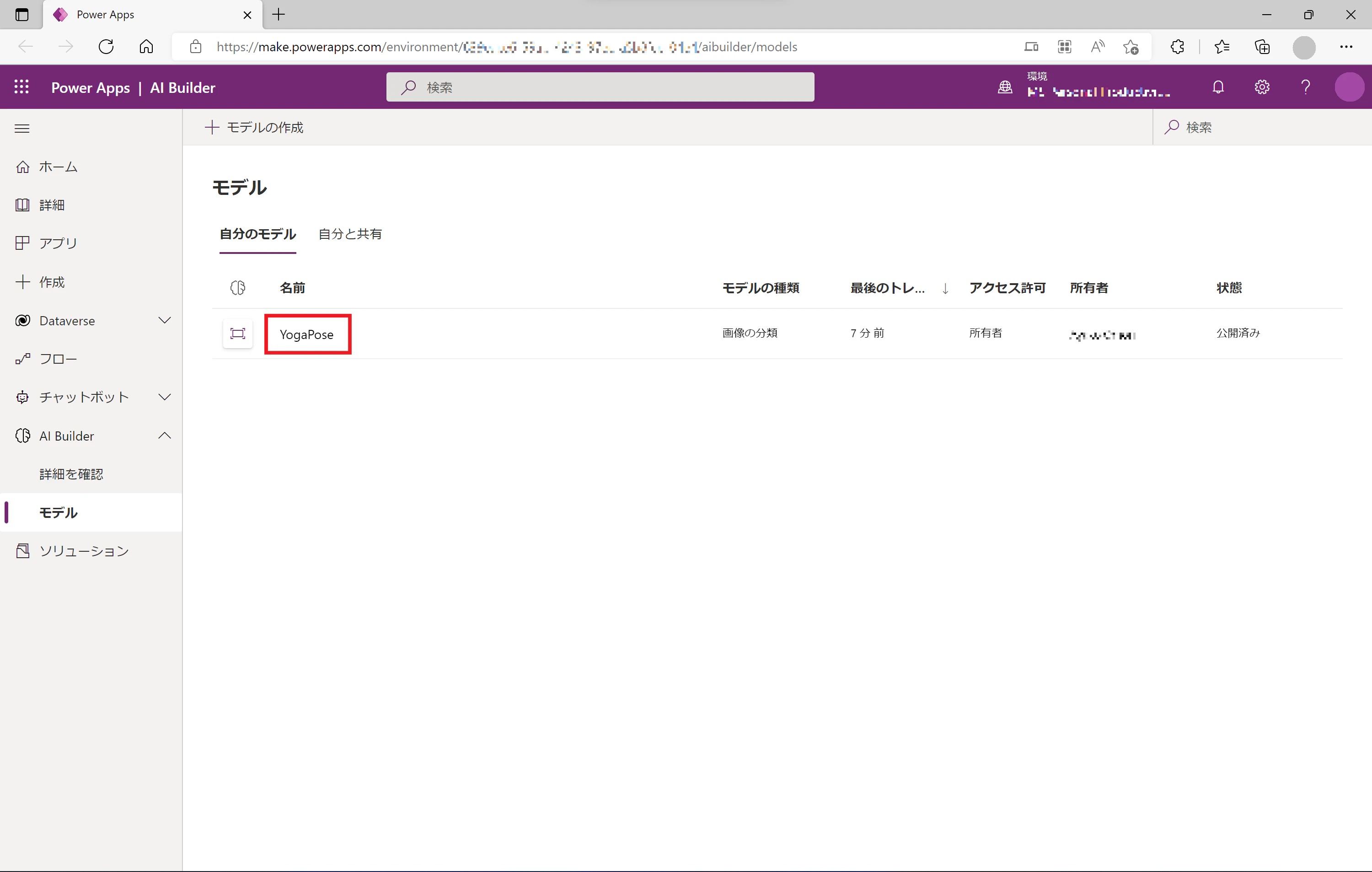Switch to 自分のモデル tab
Screen dimensions: 1372x872
257,234
